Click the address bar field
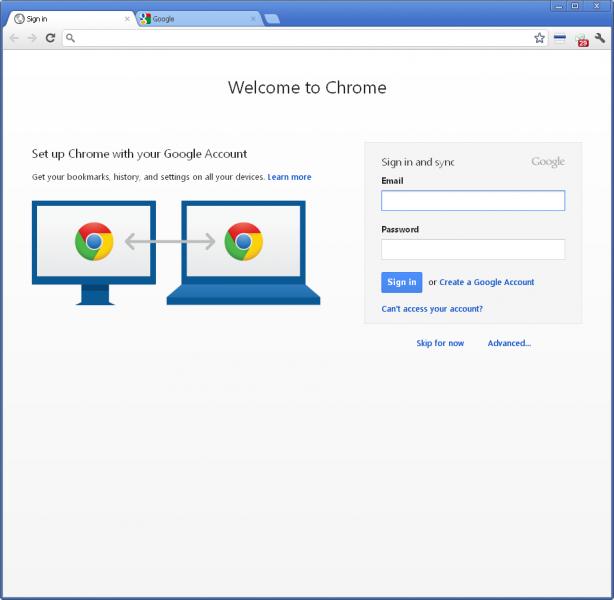Viewport: 614px width, 600px height. pyautogui.click(x=303, y=38)
